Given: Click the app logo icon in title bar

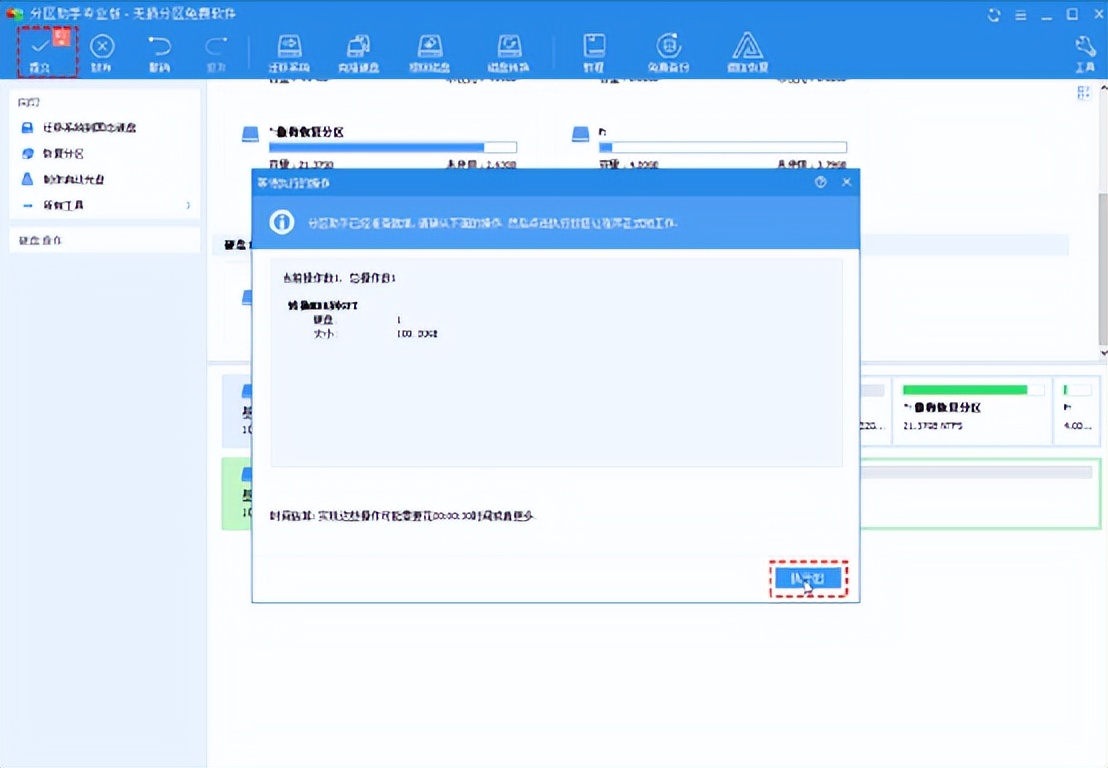Looking at the screenshot, I should [15, 13].
